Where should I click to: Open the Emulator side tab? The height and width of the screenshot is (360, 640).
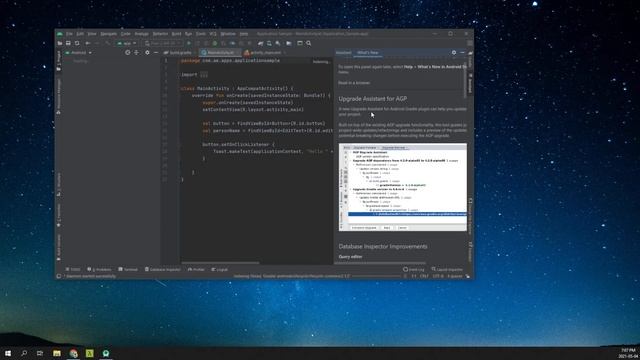(470, 252)
